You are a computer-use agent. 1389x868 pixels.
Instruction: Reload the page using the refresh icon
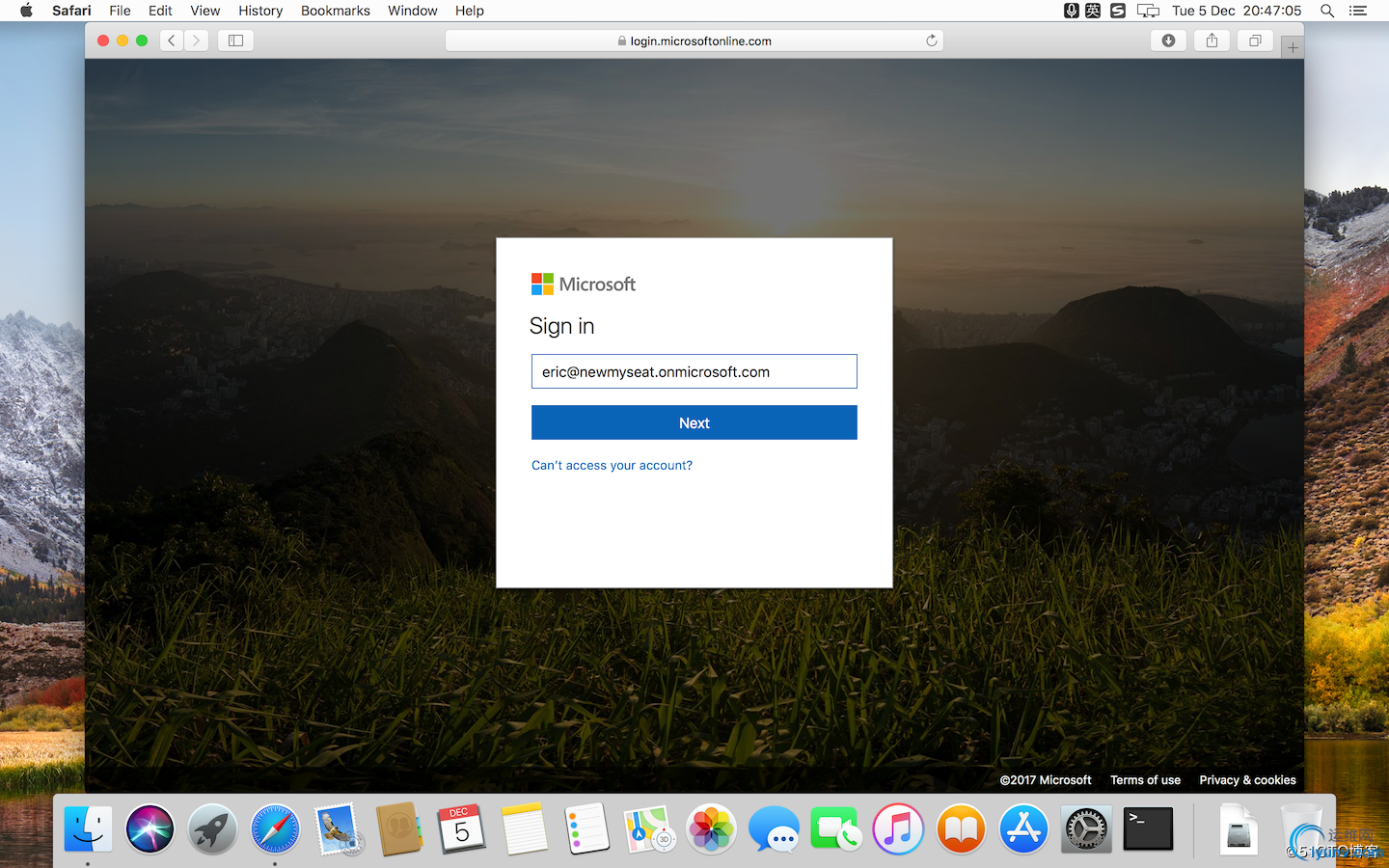pos(932,41)
